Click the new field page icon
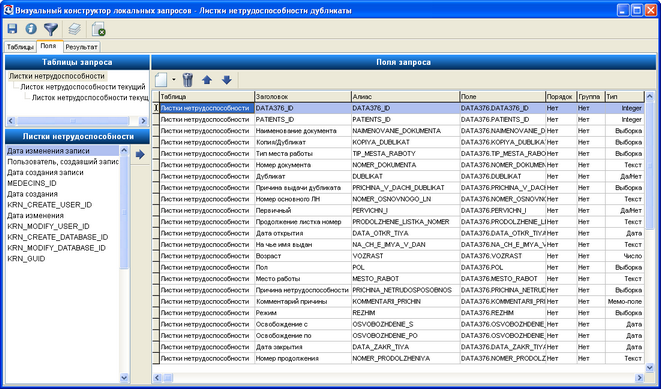The height and width of the screenshot is (389, 661). click(161, 79)
